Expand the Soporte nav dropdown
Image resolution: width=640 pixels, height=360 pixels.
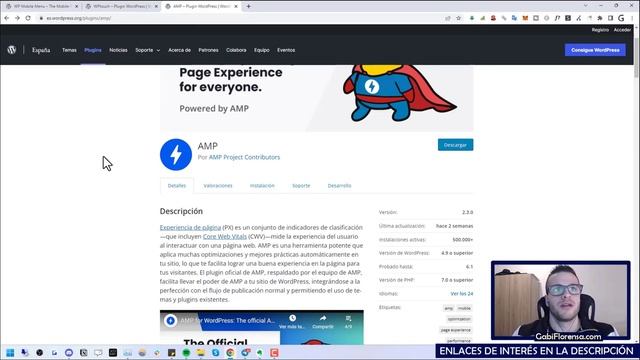147,50
